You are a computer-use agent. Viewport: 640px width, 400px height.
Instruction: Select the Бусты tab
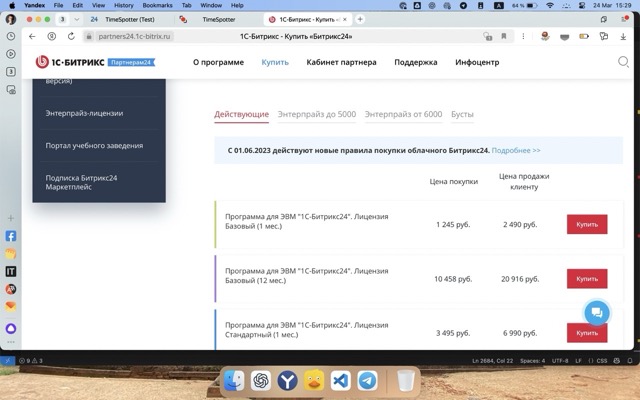pyautogui.click(x=462, y=114)
